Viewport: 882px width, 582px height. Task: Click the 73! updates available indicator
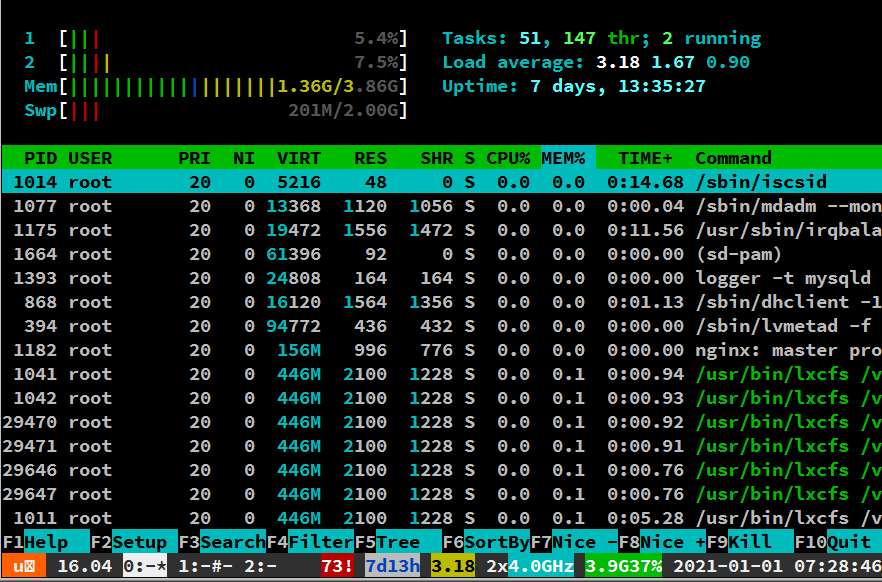point(336,566)
